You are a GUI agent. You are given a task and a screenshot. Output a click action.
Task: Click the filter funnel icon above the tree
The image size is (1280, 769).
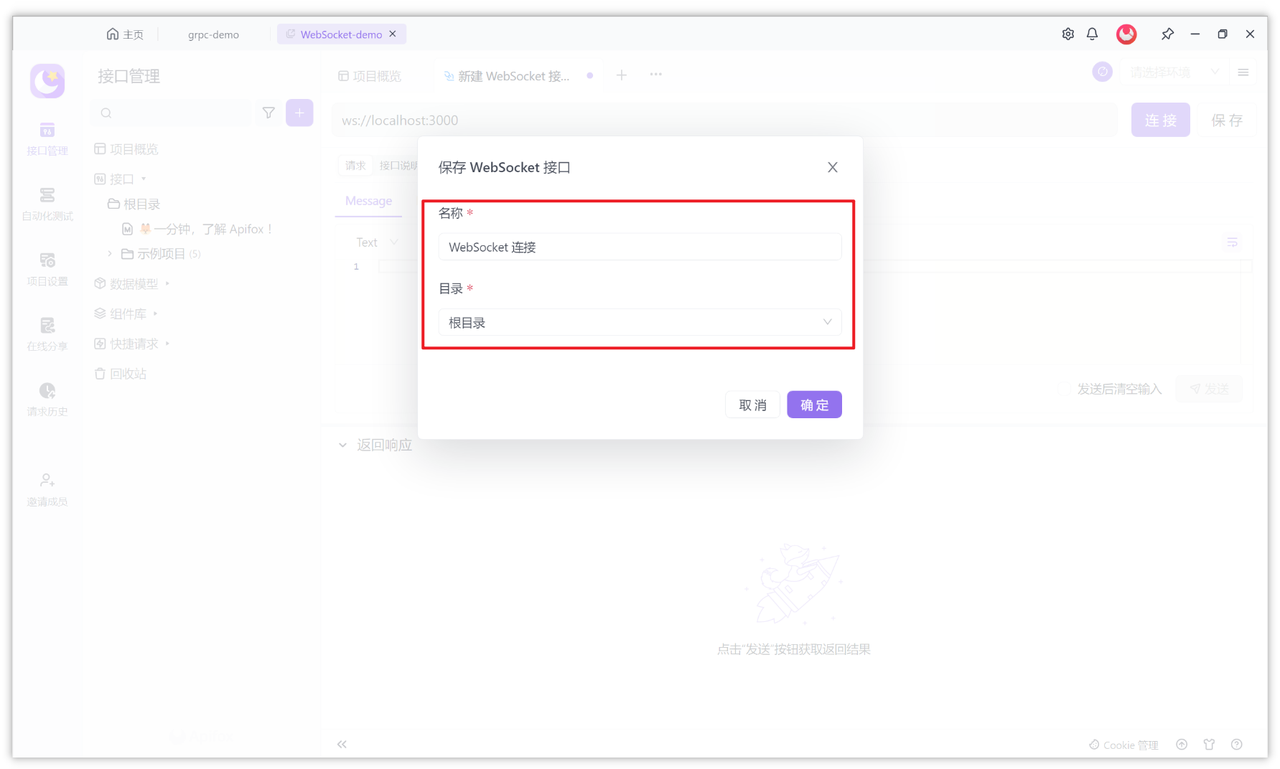click(268, 113)
